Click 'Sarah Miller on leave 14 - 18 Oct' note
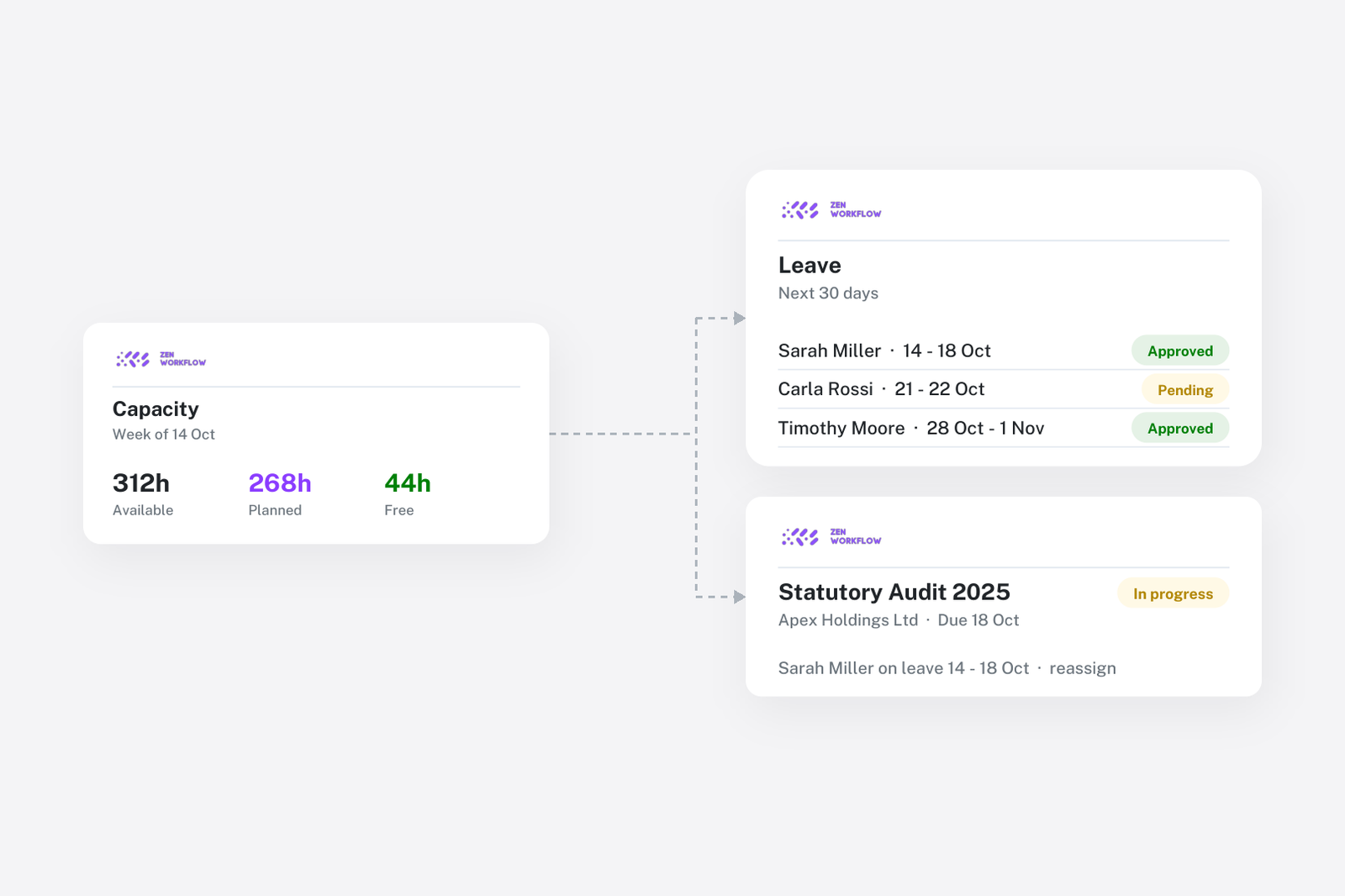 coord(904,668)
